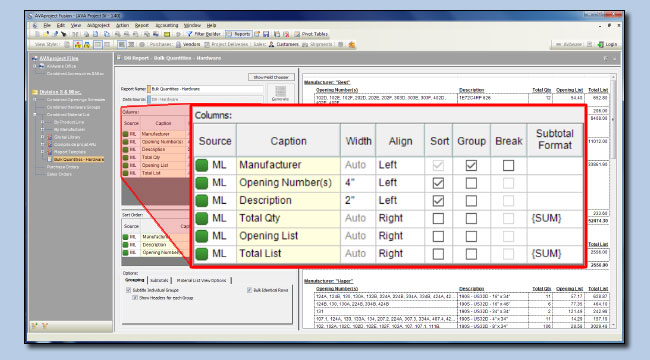Check Group checkbox in Total List row
The height and width of the screenshot is (360, 650).
pos(471,254)
